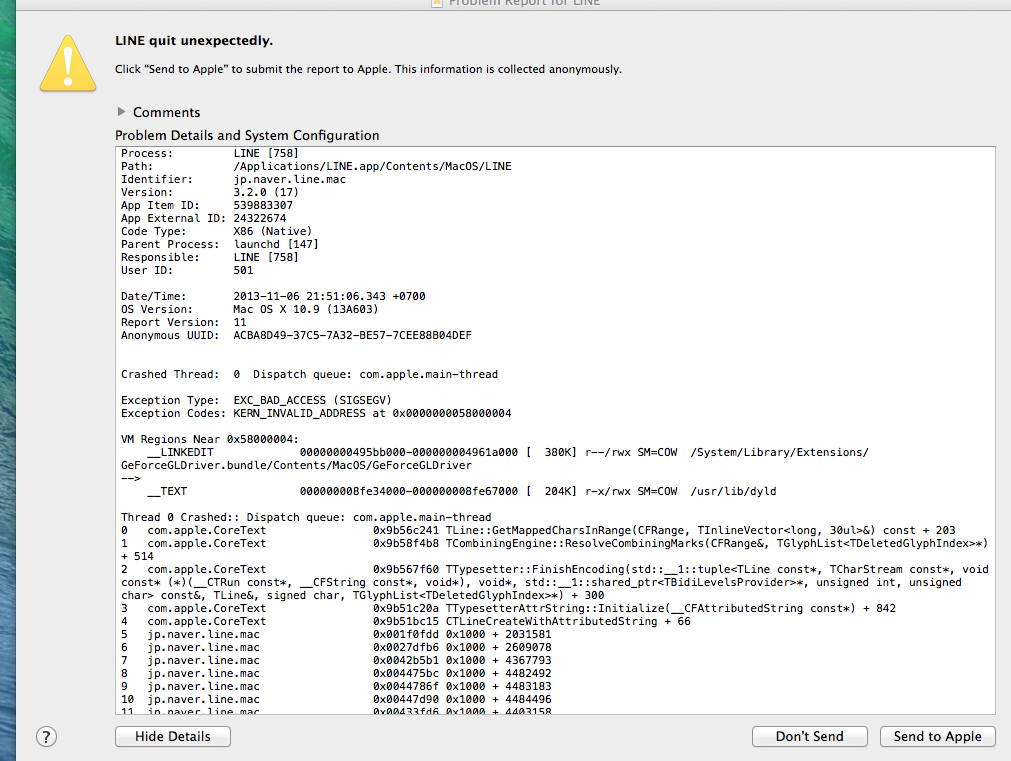The width and height of the screenshot is (1011, 761).
Task: Click frame 9 address '0x0044786f'
Action: tap(406, 686)
